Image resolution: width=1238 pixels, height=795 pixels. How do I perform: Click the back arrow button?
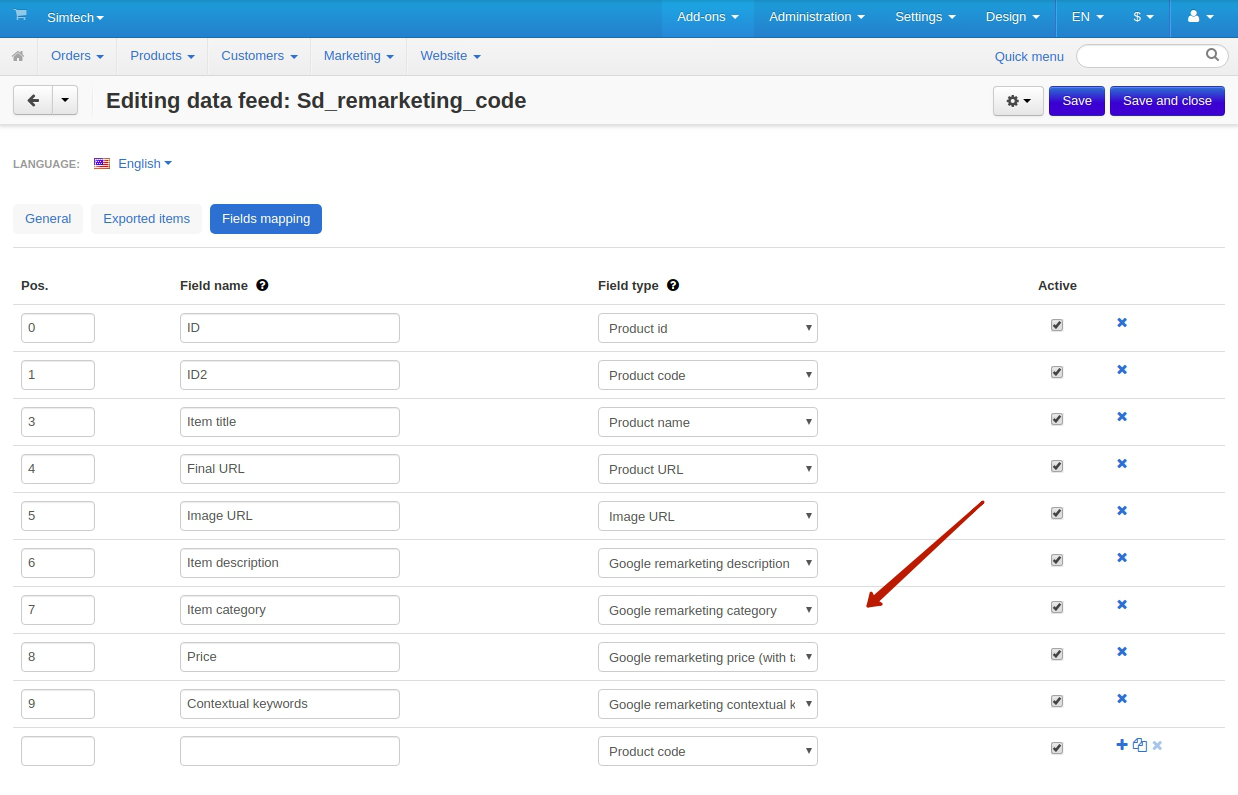pos(33,100)
